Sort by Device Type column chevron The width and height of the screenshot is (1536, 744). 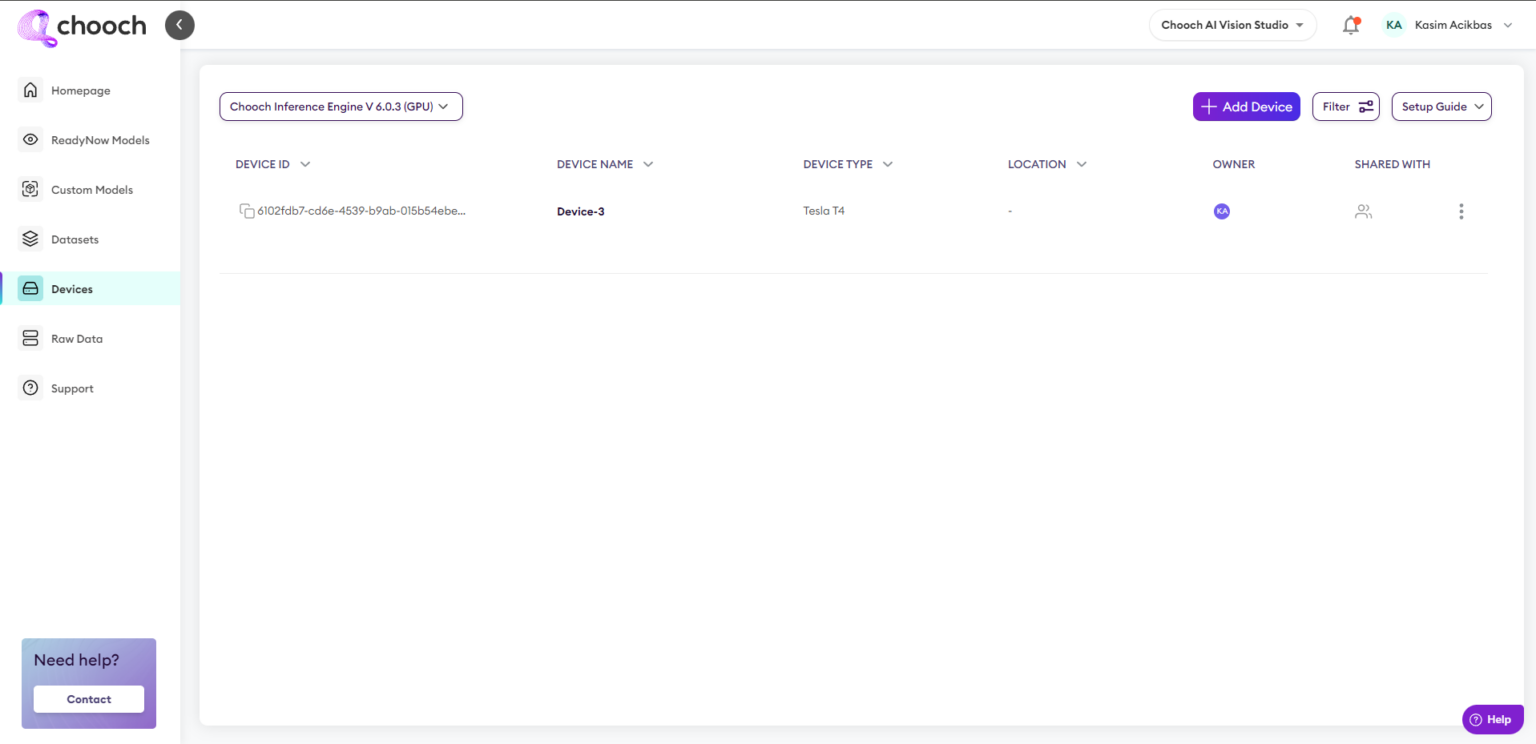click(887, 164)
